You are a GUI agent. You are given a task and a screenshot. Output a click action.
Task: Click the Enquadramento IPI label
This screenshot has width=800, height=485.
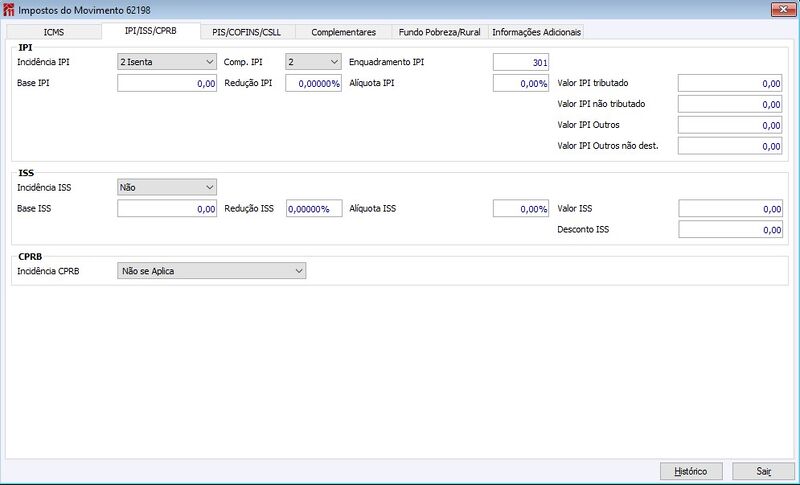386,62
